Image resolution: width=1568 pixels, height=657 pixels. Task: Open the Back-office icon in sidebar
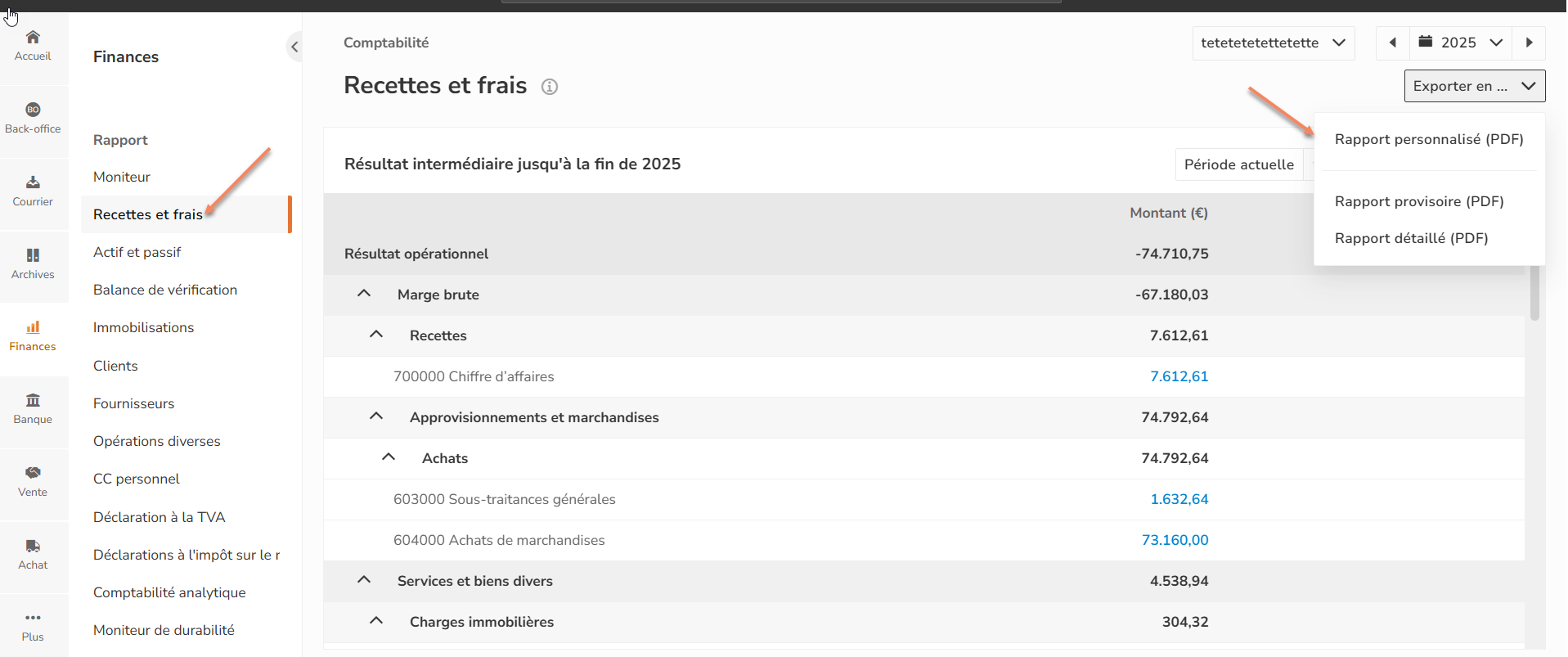pyautogui.click(x=33, y=110)
